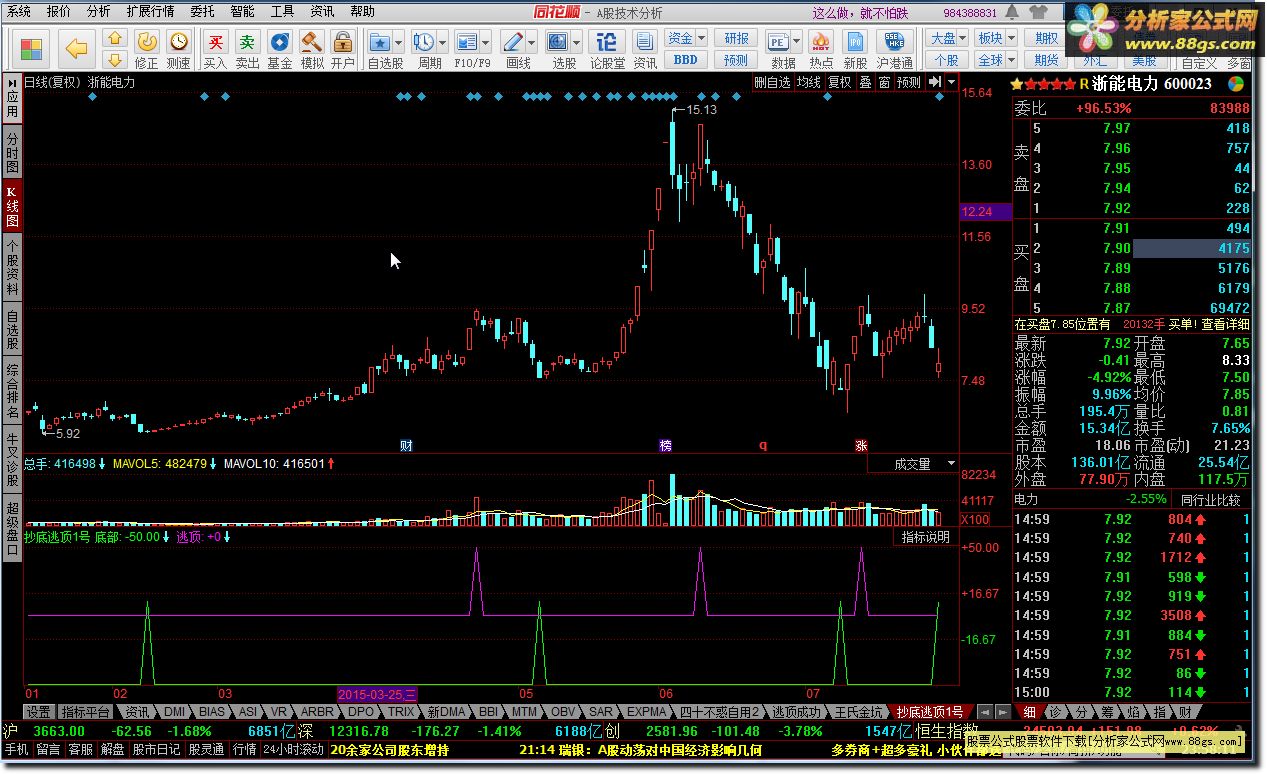Click the up arrow toolbar icon
Image resolution: width=1267 pixels, height=774 pixels.
(x=114, y=39)
